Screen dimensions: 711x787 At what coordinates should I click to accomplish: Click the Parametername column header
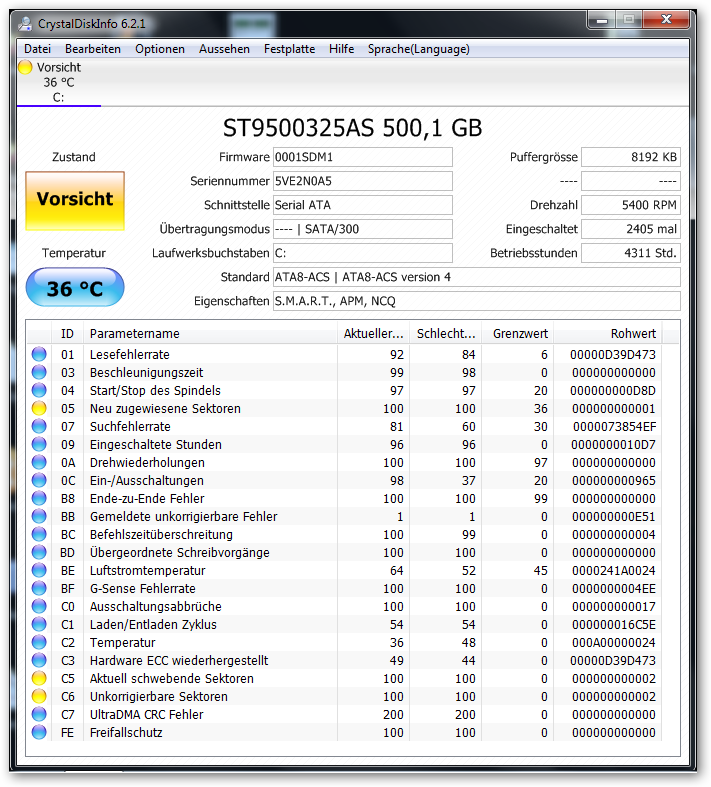[x=210, y=334]
